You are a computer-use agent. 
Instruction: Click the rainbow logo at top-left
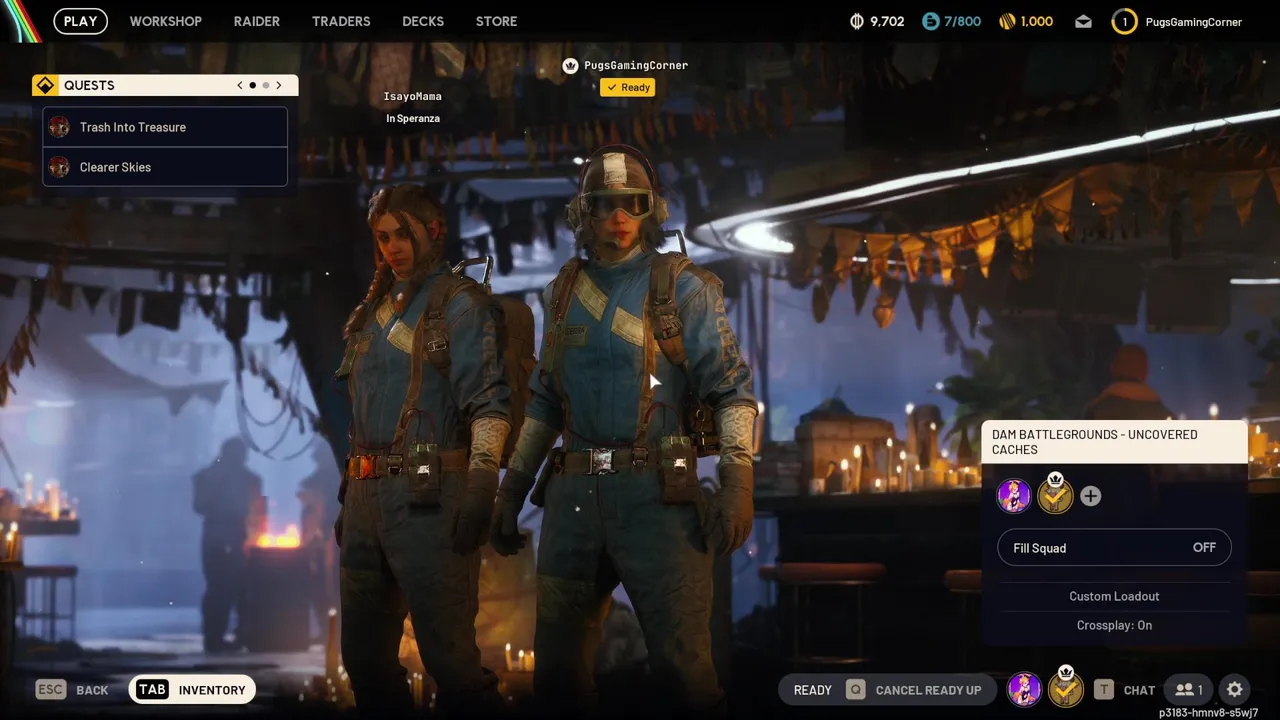point(20,21)
